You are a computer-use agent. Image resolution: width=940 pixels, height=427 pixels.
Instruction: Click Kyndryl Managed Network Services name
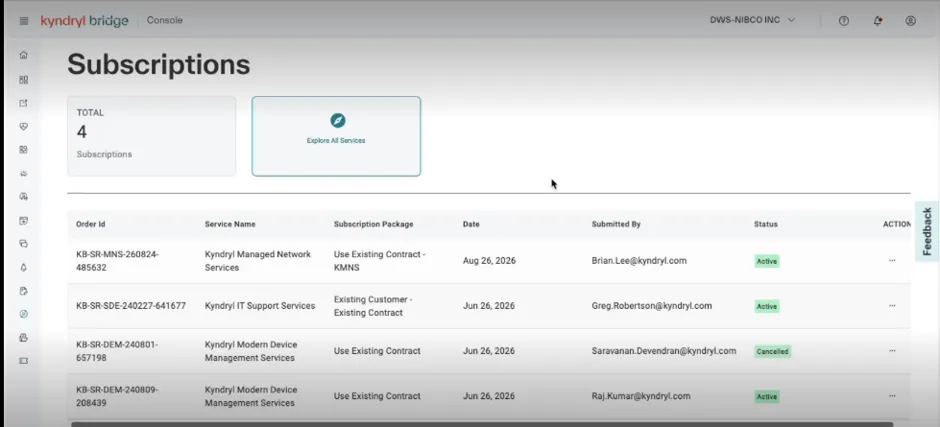click(258, 261)
